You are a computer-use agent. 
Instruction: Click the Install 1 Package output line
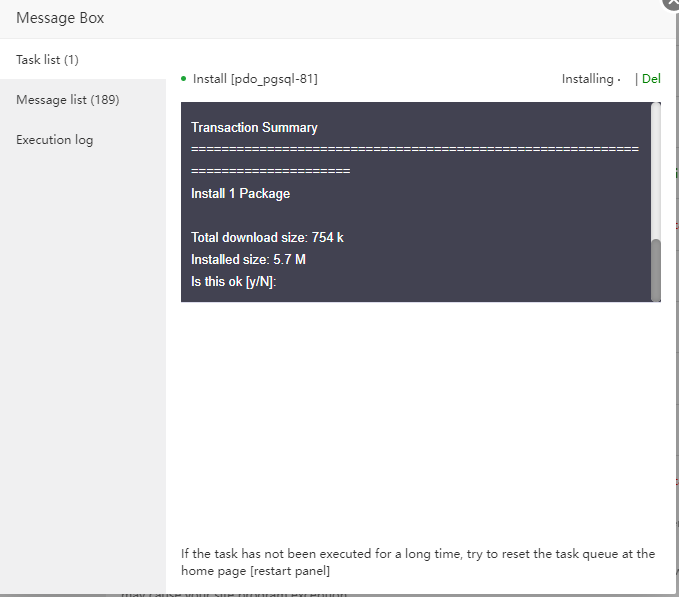pos(240,194)
